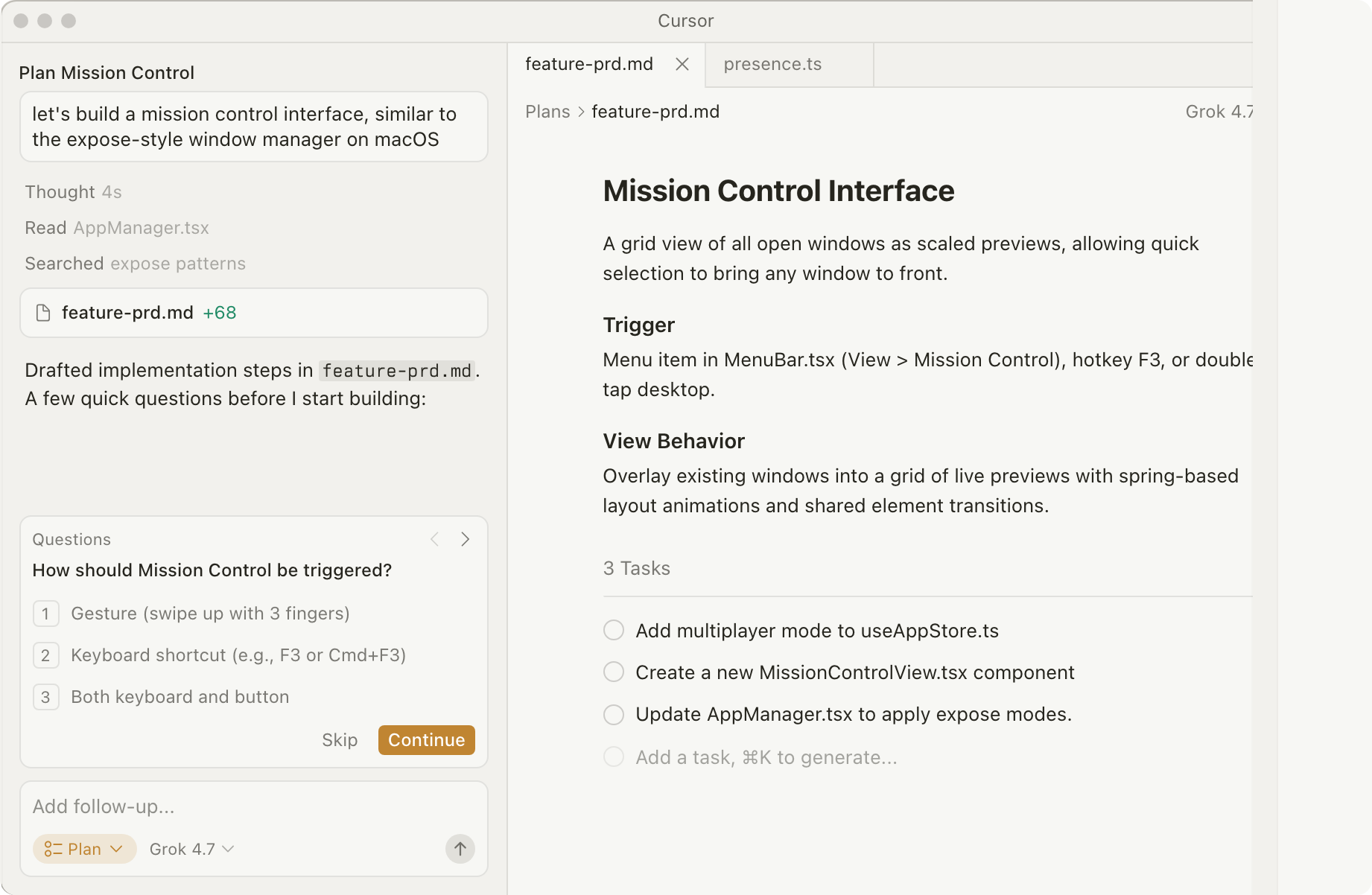The image size is (1372, 895).
Task: Close the feature-prd.md tab
Action: tap(682, 64)
